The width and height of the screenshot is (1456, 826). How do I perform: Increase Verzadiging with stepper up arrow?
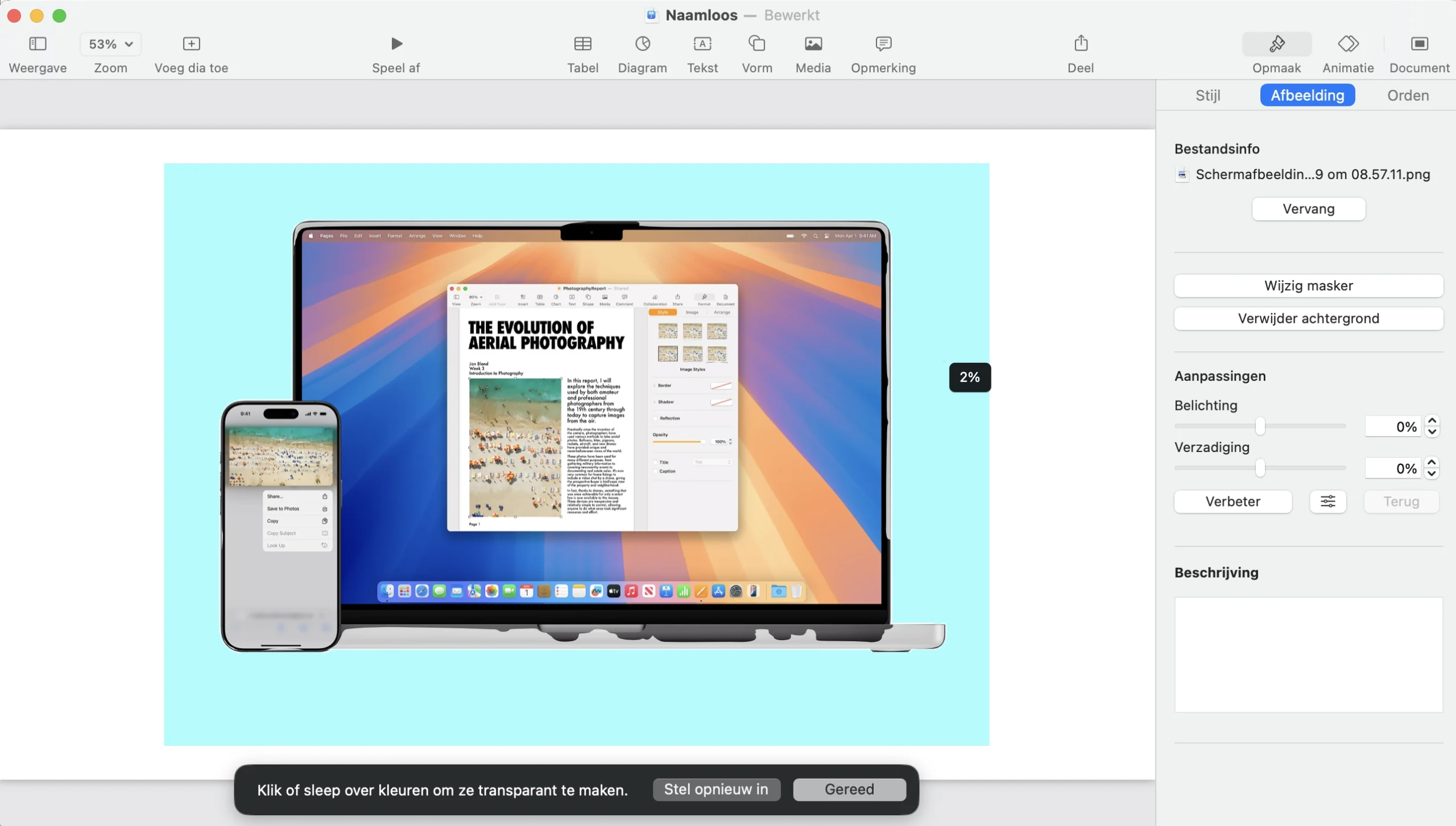(x=1432, y=462)
